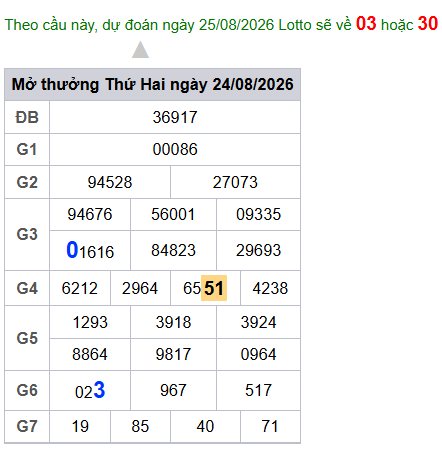442x450 pixels.
Task: Click the red predicted number 30
Action: [x=428, y=23]
